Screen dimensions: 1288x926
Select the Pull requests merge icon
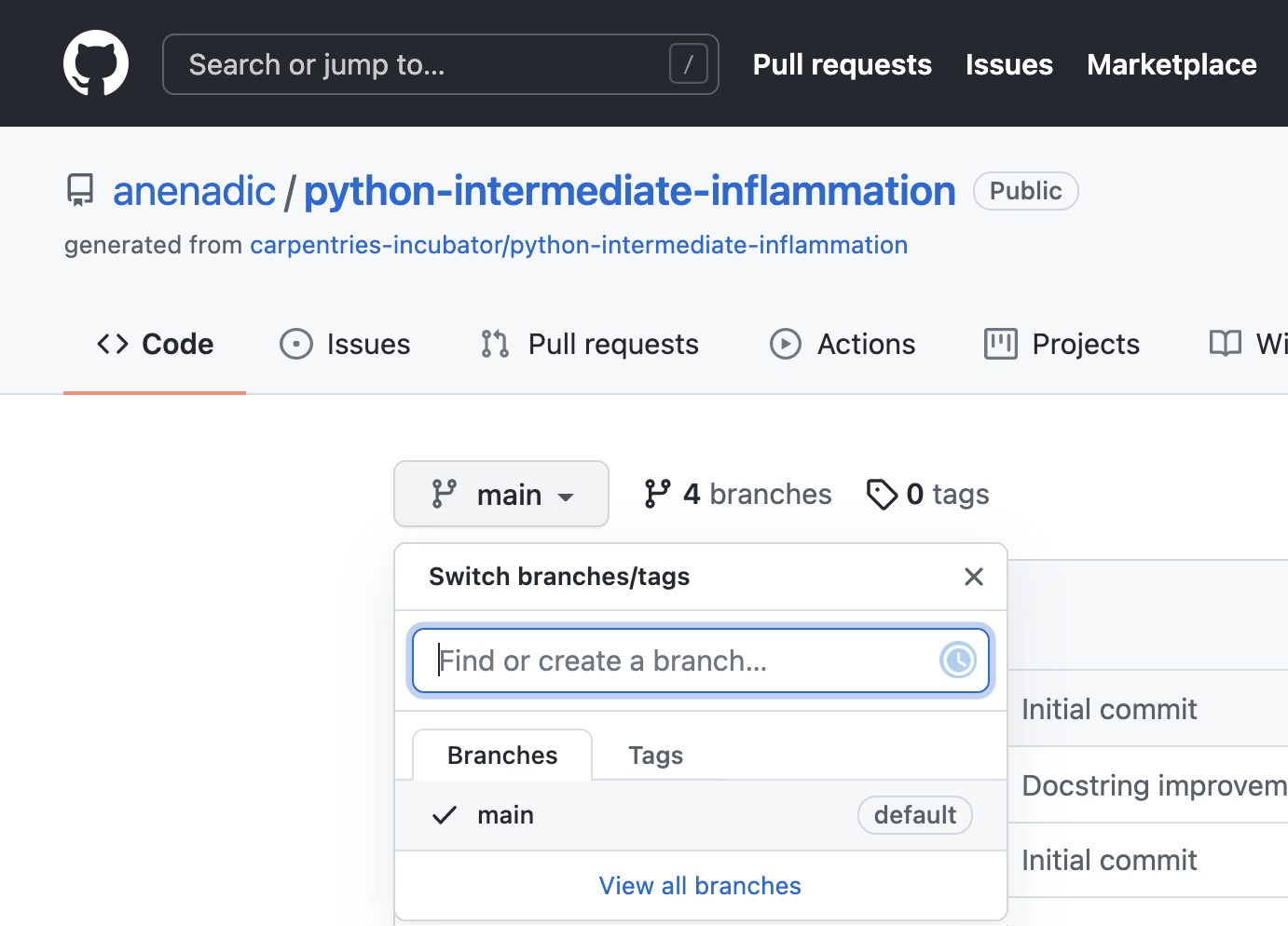pos(493,344)
